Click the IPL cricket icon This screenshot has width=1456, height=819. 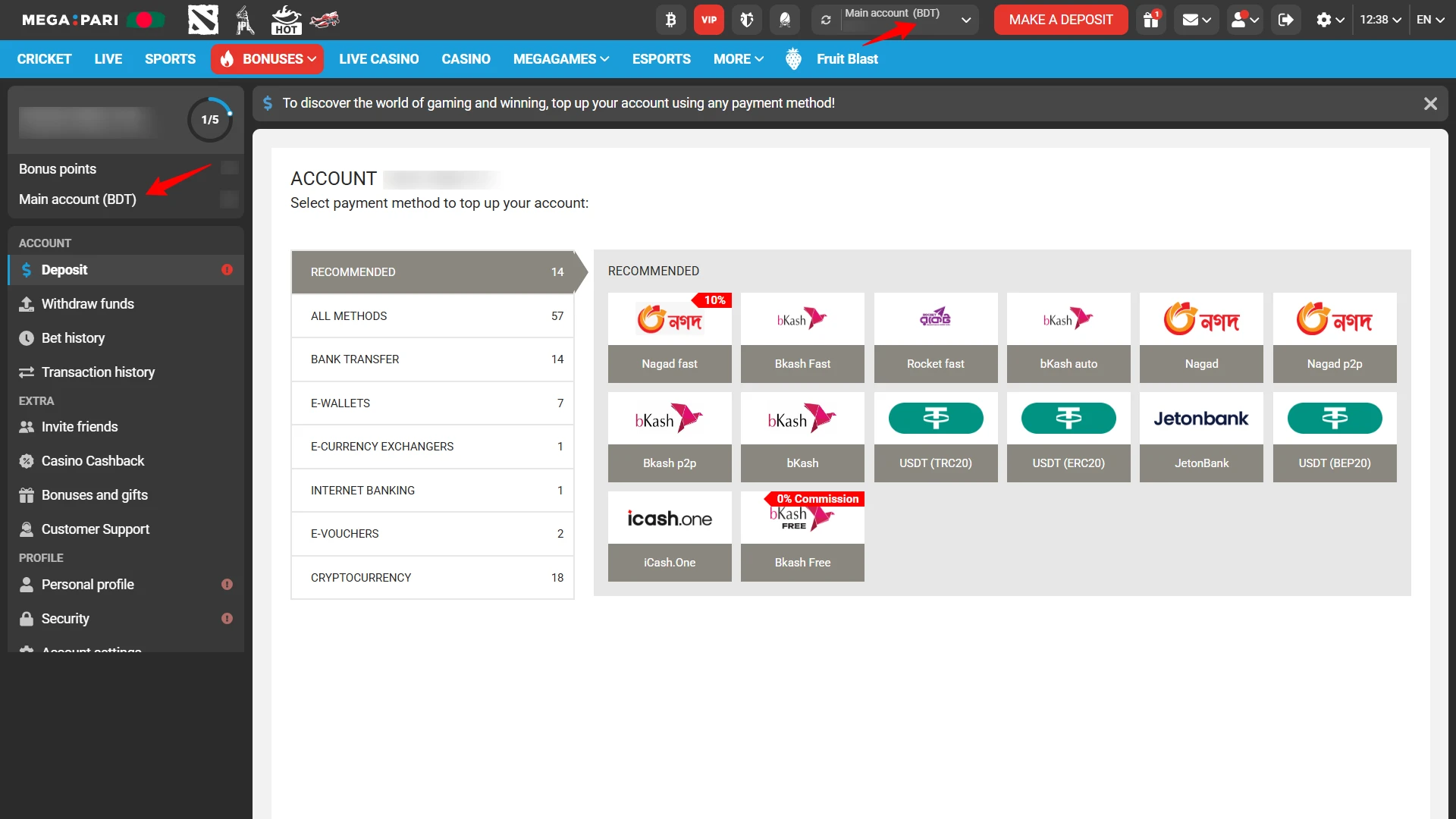click(244, 20)
